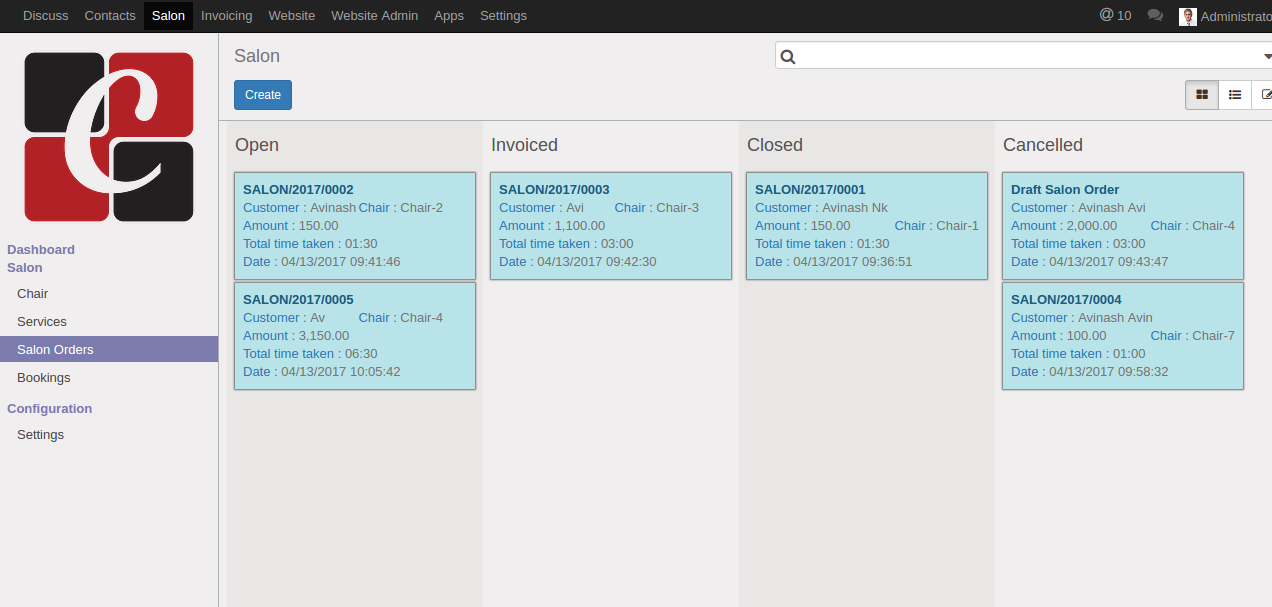Open the conversations chat bubble icon
This screenshot has height=607, width=1272.
(x=1155, y=15)
